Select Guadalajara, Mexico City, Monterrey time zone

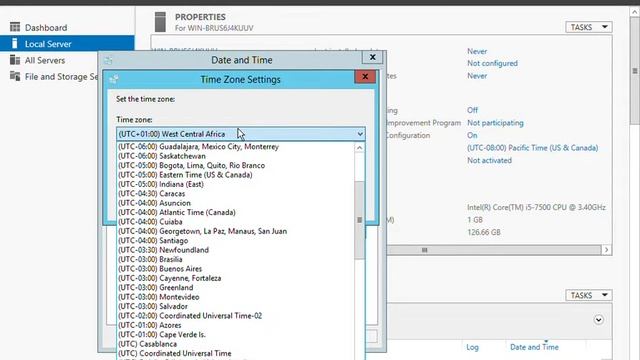tap(198, 147)
